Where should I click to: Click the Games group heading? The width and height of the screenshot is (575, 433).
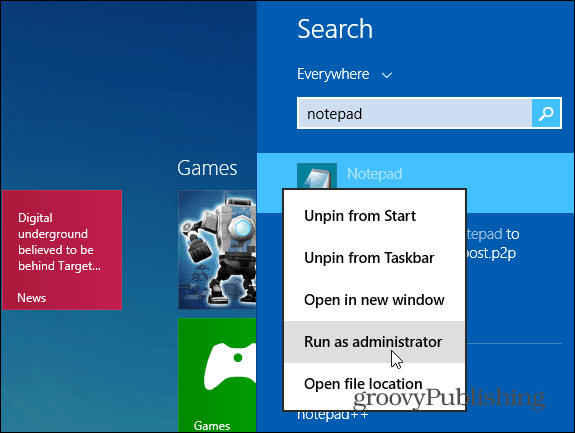pyautogui.click(x=207, y=168)
